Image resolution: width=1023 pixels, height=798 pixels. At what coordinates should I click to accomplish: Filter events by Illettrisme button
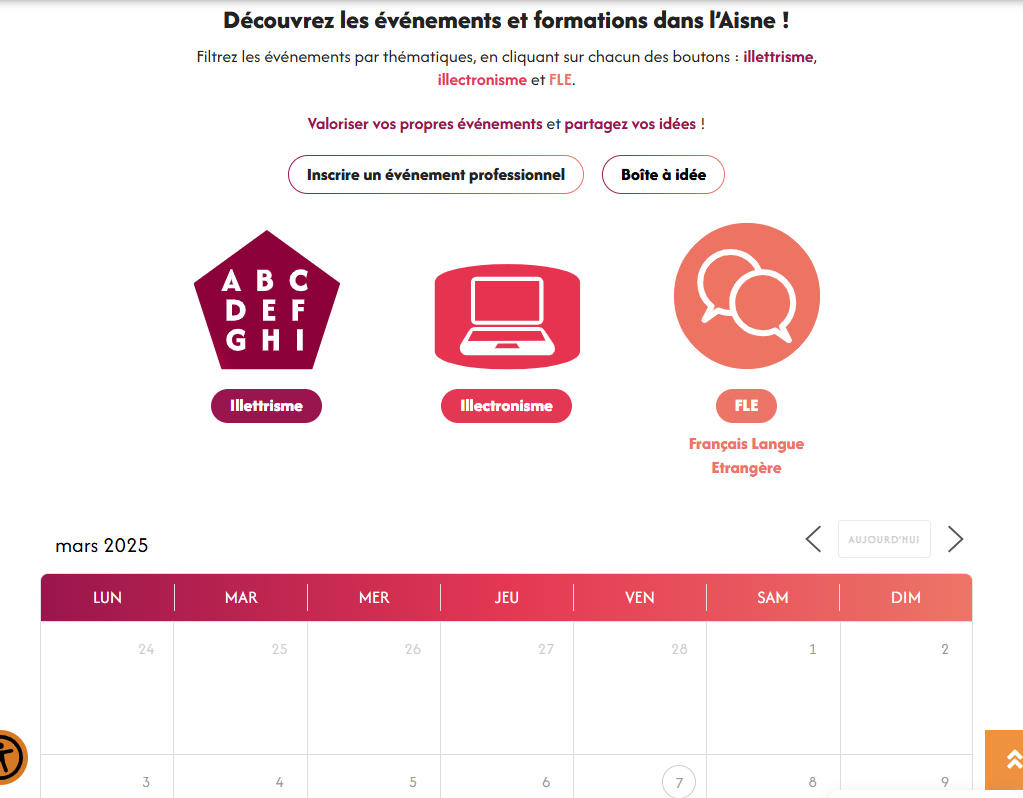coord(266,406)
